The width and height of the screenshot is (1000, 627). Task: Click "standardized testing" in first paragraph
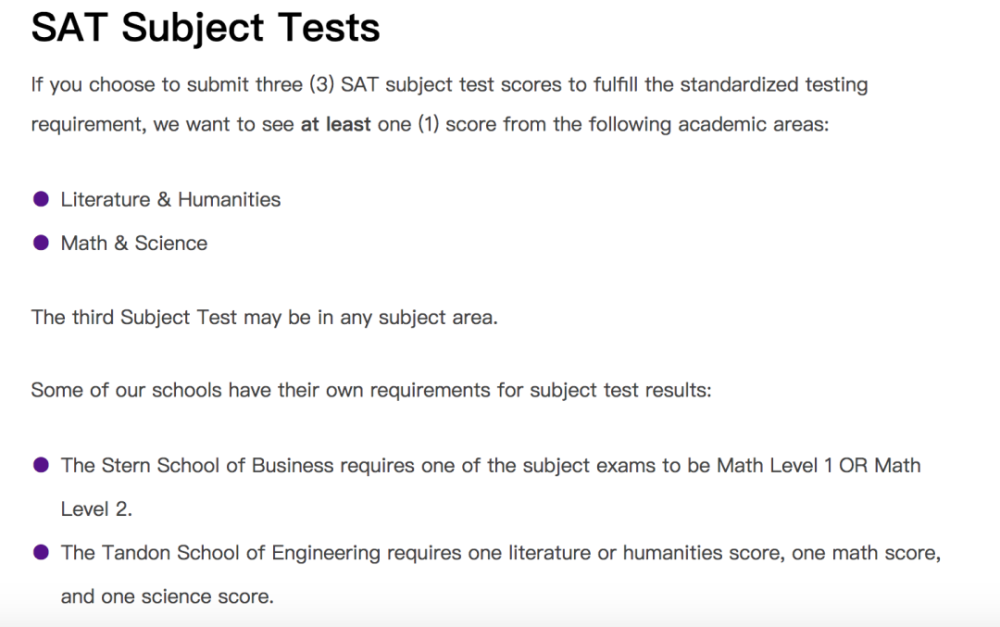click(x=774, y=84)
